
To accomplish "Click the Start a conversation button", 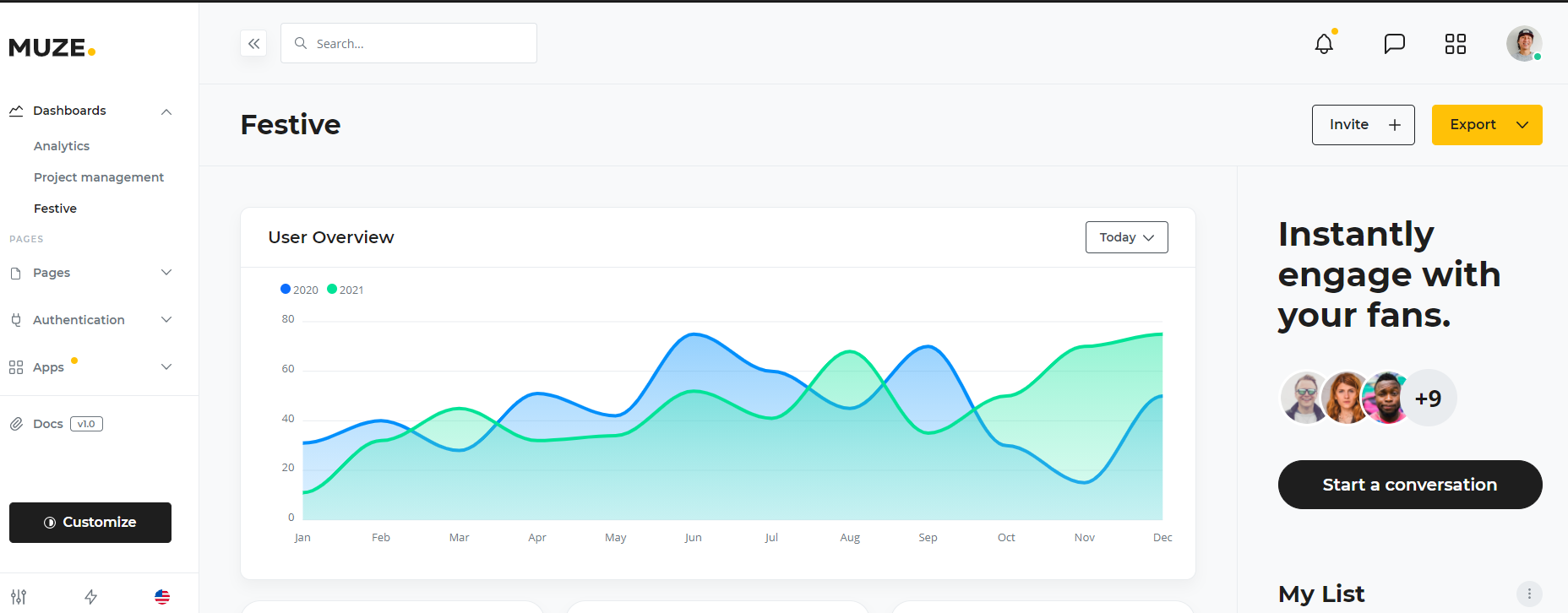I will point(1410,485).
